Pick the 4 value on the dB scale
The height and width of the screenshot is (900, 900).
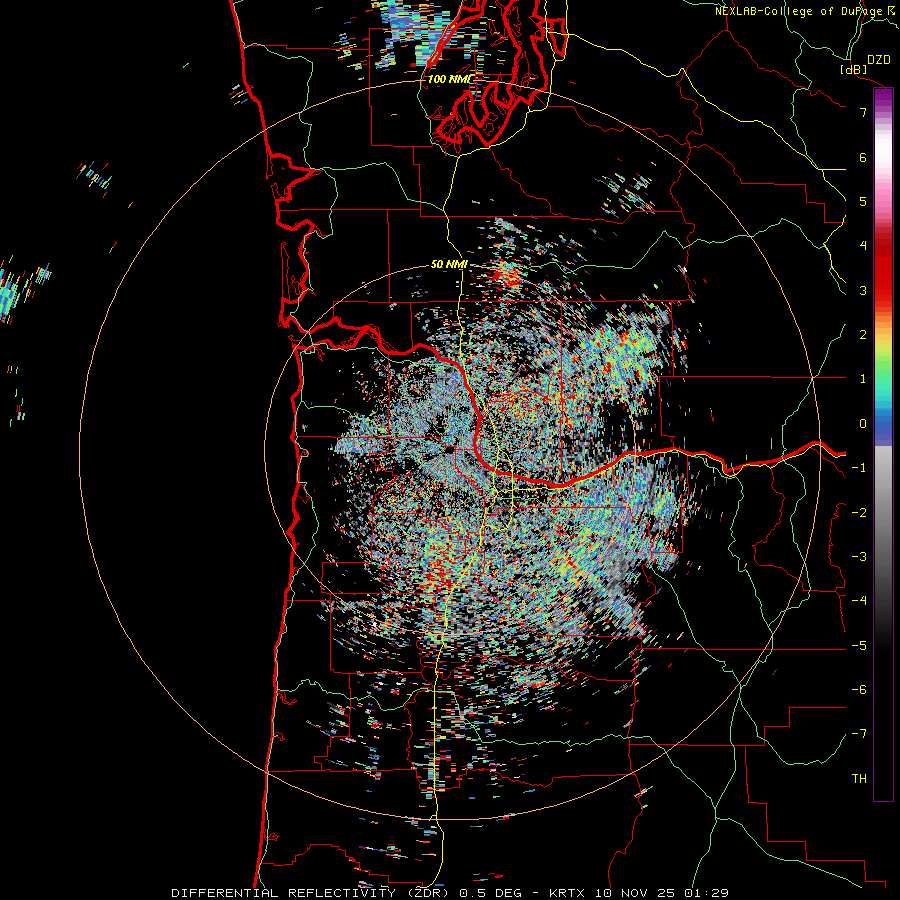click(x=863, y=246)
